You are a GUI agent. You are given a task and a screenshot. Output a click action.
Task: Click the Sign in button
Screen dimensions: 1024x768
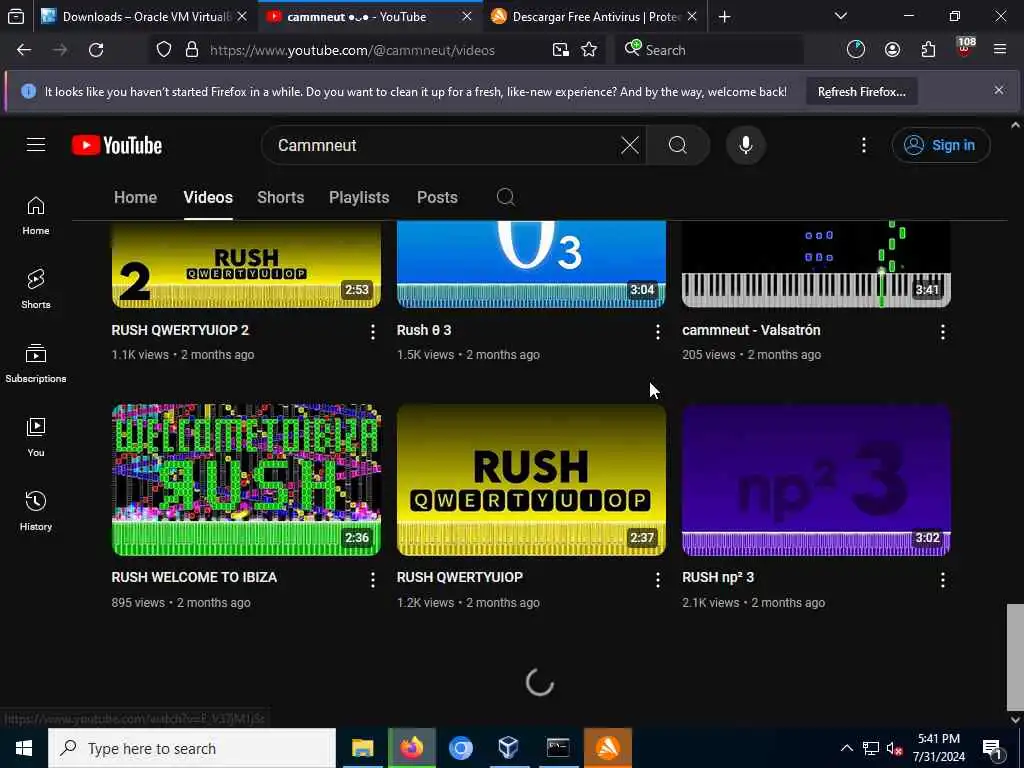click(940, 145)
